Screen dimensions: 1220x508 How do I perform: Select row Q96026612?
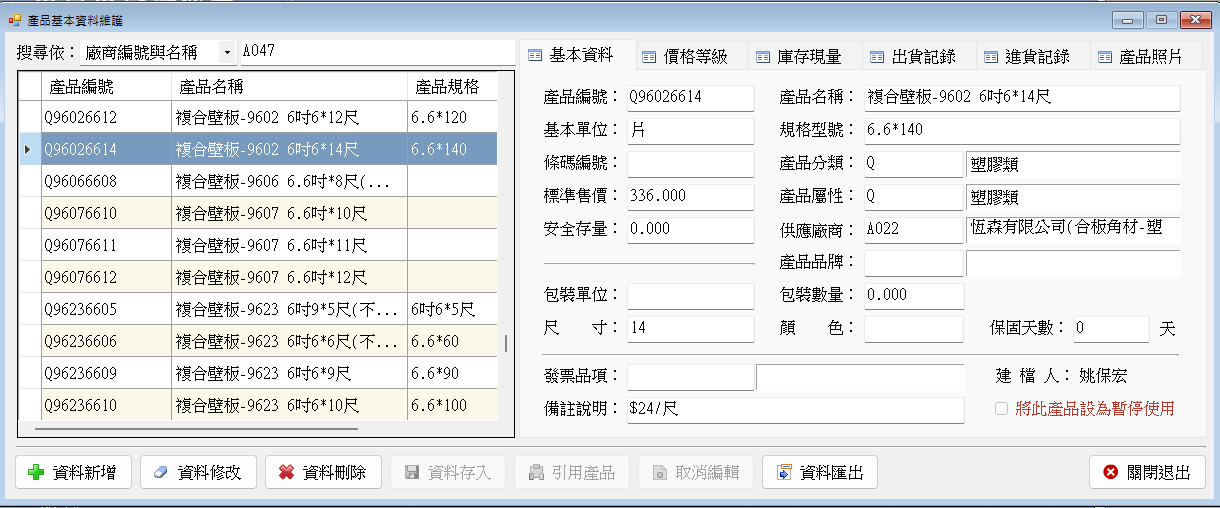(x=258, y=117)
